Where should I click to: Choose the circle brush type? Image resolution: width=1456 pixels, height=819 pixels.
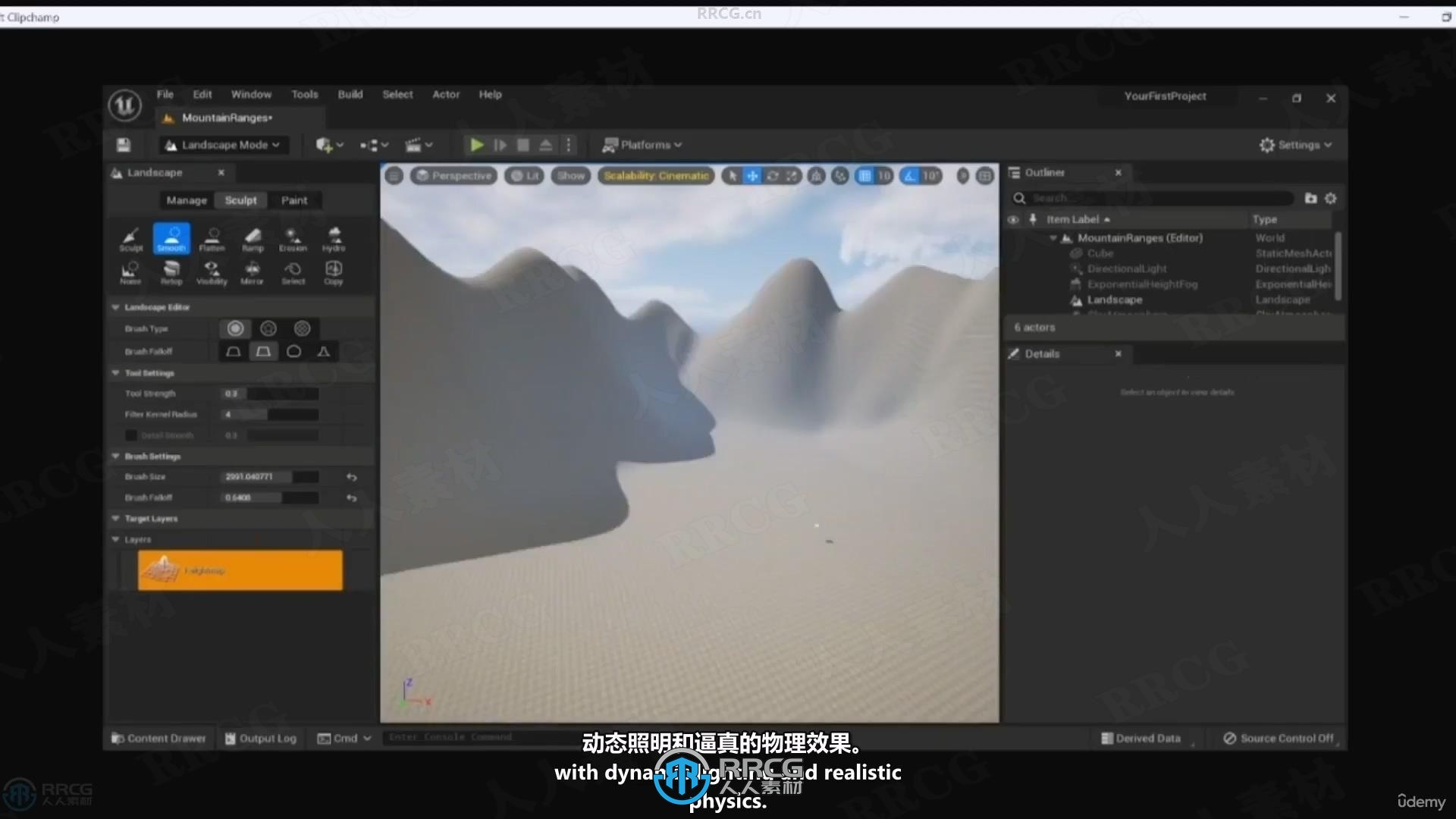[x=235, y=328]
